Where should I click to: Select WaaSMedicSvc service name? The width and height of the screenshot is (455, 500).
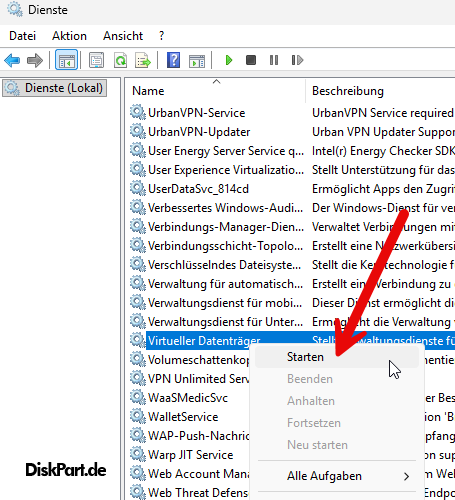click(x=188, y=398)
